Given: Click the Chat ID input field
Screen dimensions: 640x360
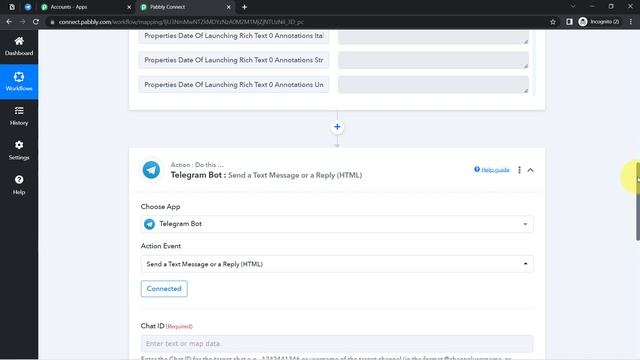Looking at the screenshot, I should point(337,344).
